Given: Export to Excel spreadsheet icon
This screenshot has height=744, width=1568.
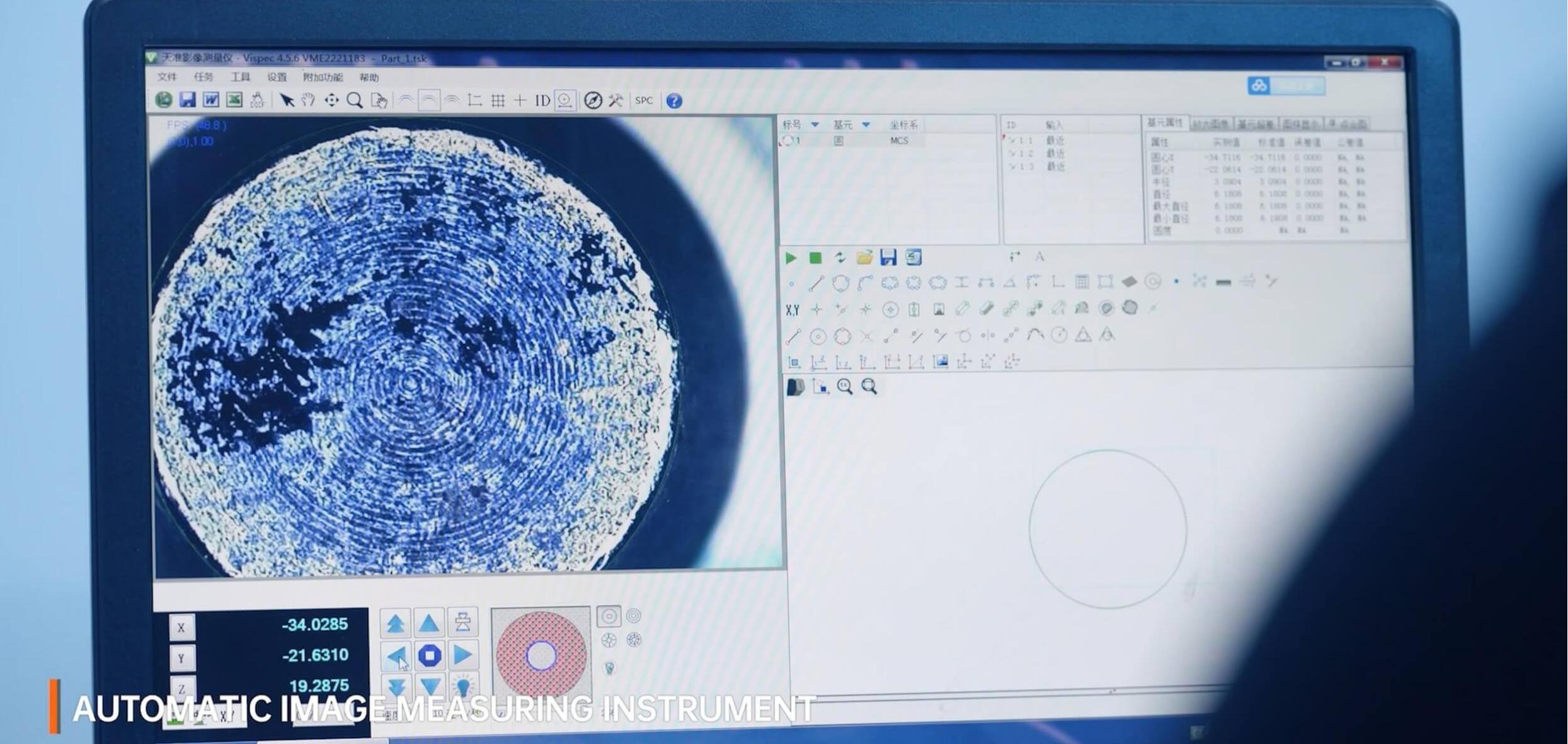Looking at the screenshot, I should click(x=234, y=100).
